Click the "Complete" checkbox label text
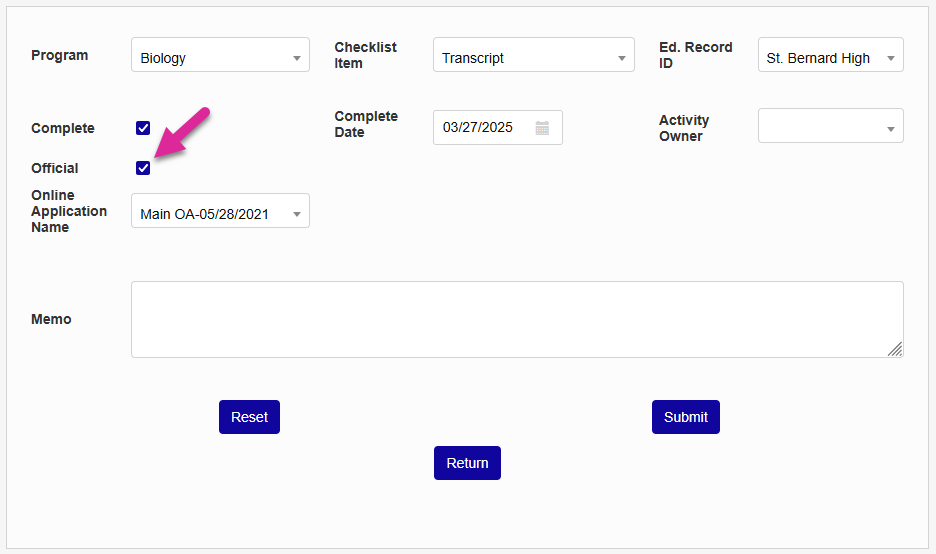The image size is (936, 554). pyautogui.click(x=63, y=129)
